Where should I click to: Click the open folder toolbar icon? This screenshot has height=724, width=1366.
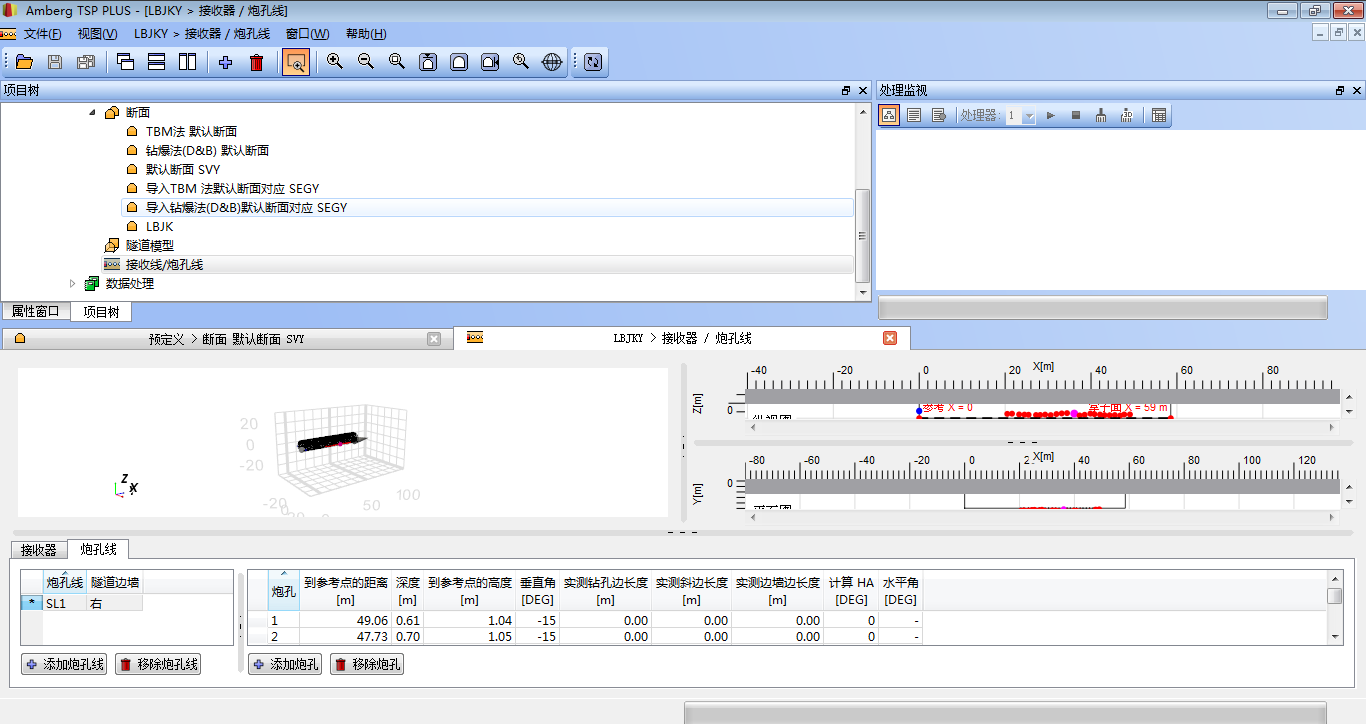coord(25,62)
